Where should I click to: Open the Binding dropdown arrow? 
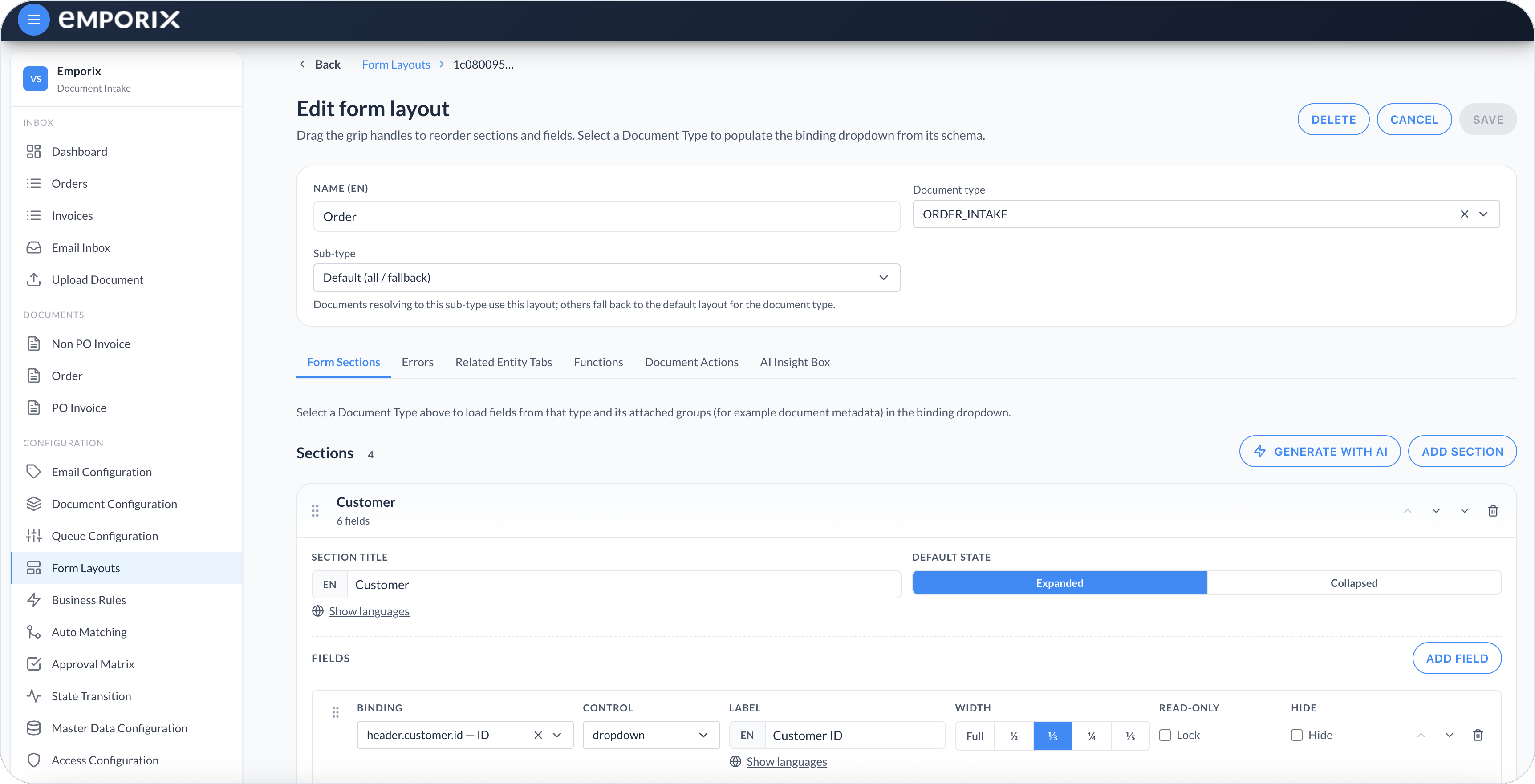[x=557, y=735]
